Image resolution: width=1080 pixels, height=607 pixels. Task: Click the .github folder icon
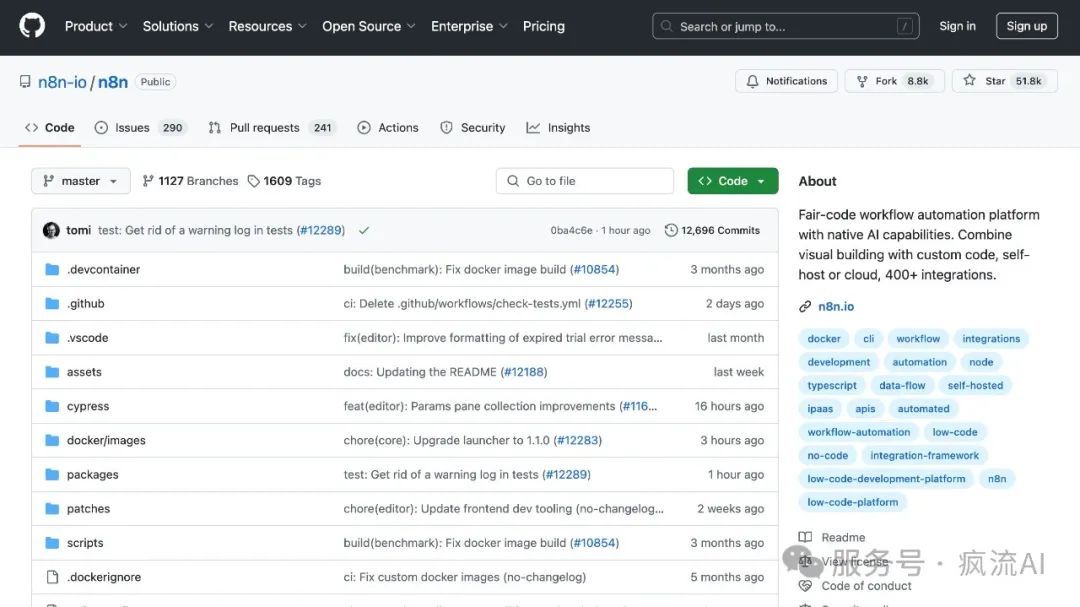(52, 303)
